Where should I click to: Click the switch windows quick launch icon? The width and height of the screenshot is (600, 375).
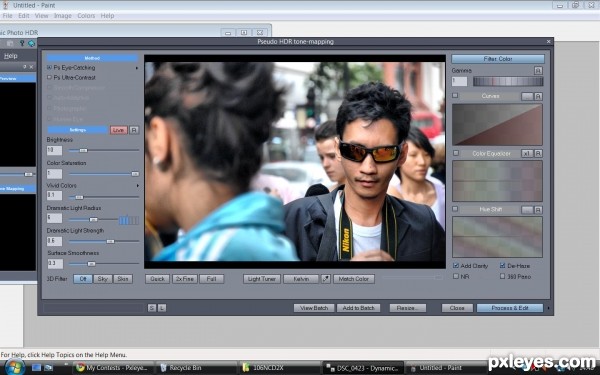point(49,367)
